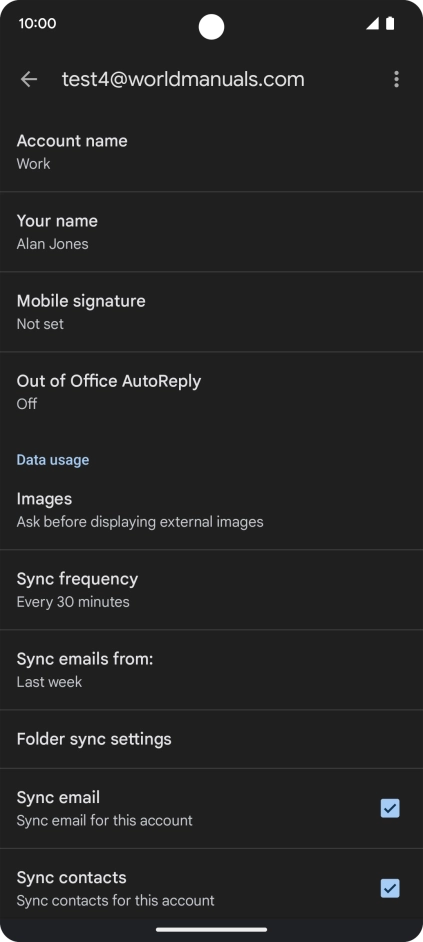Open the three-dot overflow menu
Screen dimensions: 423x942
pyautogui.click(x=396, y=79)
